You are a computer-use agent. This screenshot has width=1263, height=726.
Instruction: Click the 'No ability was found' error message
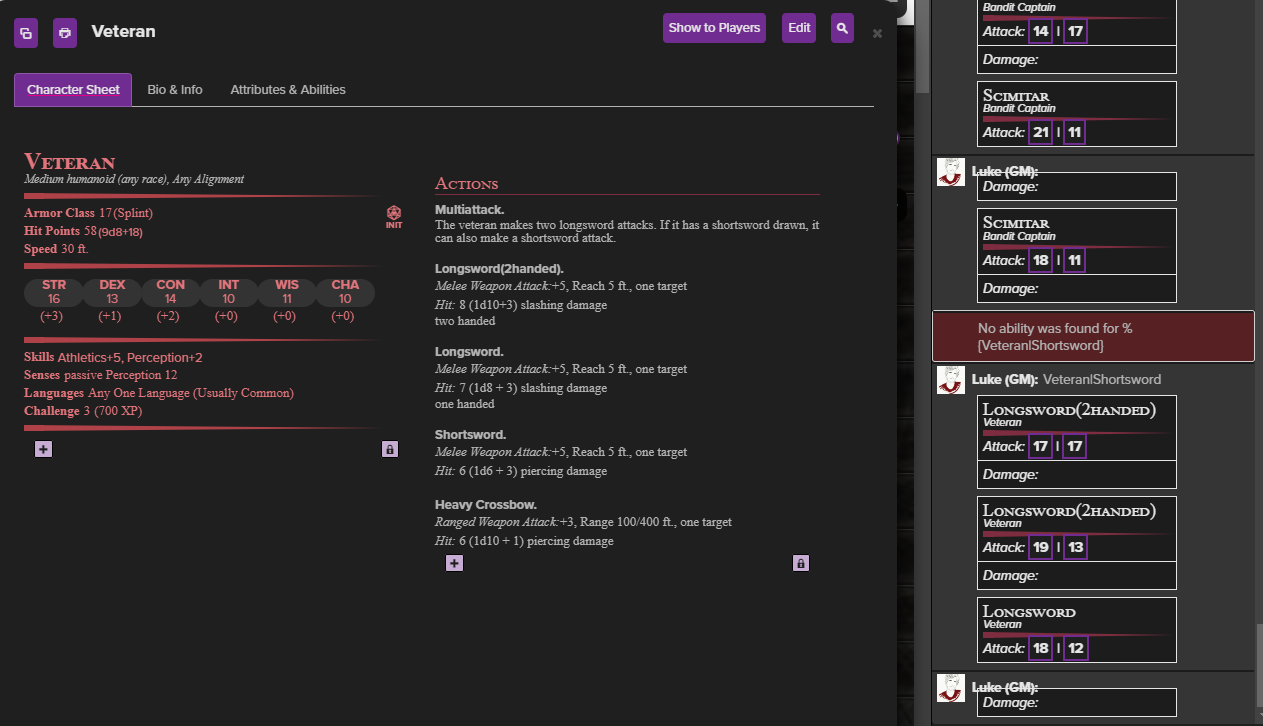1093,337
